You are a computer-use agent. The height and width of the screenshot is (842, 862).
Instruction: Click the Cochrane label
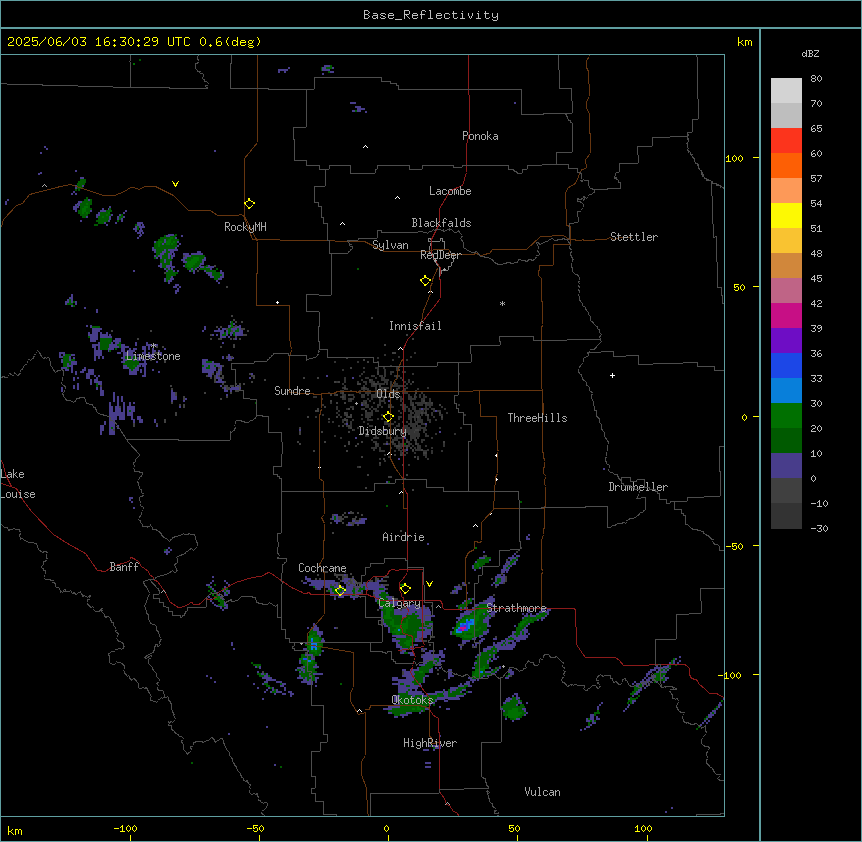[x=322, y=568]
